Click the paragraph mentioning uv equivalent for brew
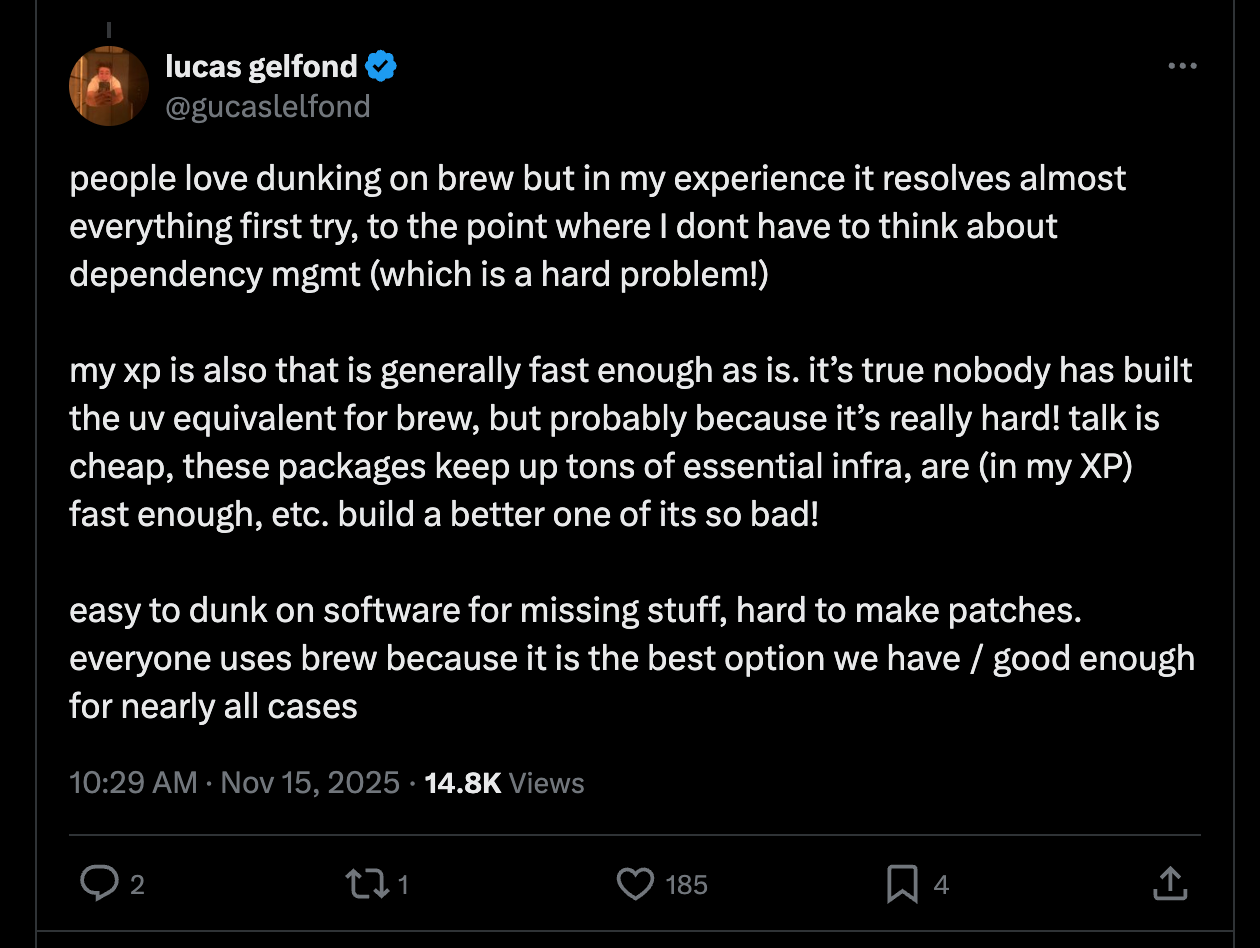Screen dimensions: 1260x948 [631, 442]
